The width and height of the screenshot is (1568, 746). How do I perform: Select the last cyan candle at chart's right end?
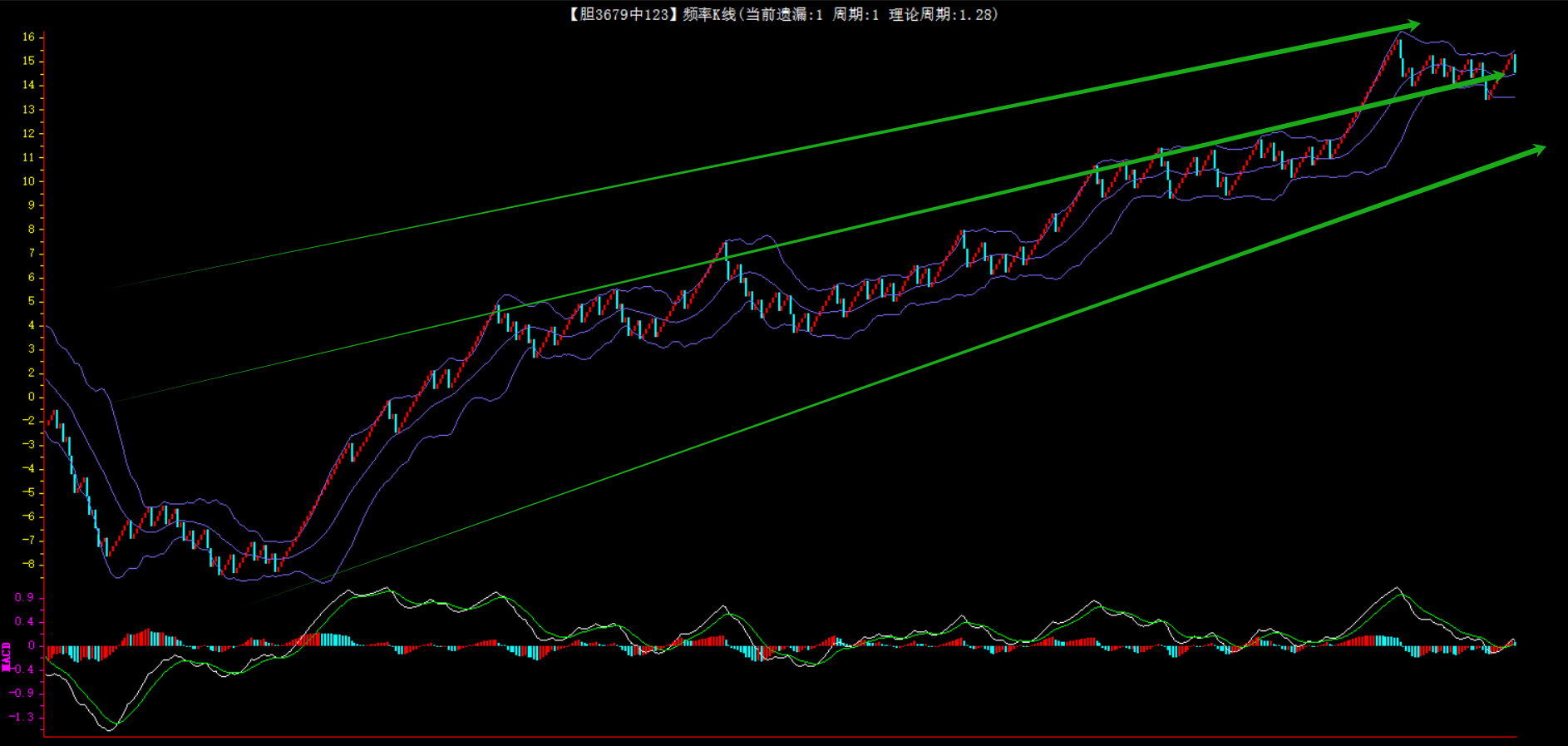click(x=1515, y=63)
